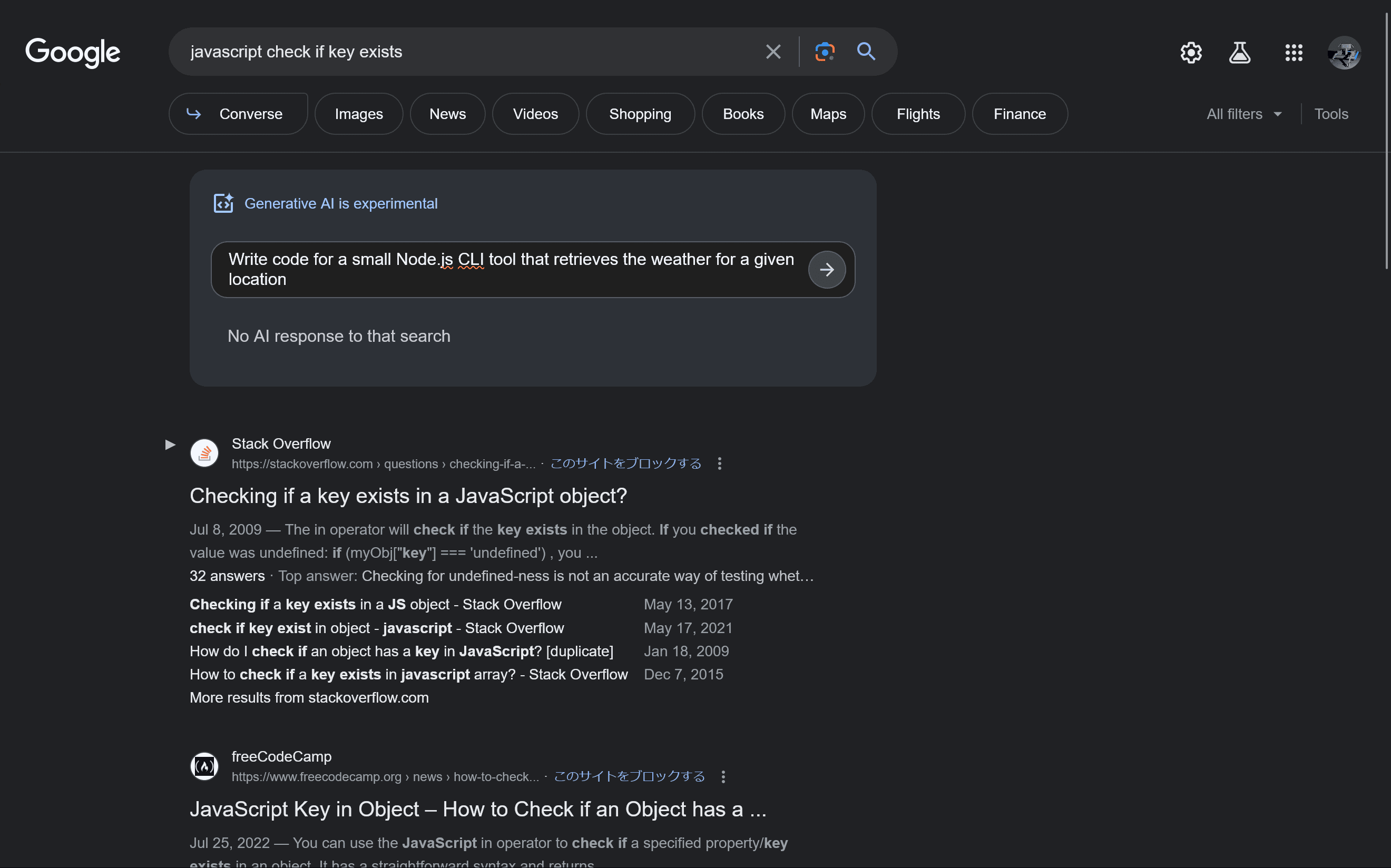The width and height of the screenshot is (1391, 868).
Task: Open the All filters dropdown
Action: tap(1244, 114)
